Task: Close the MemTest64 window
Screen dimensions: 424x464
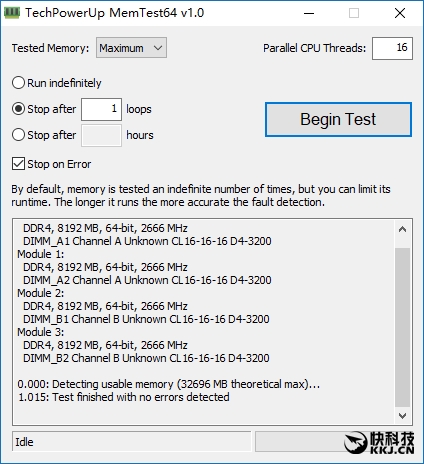Action: 400,13
